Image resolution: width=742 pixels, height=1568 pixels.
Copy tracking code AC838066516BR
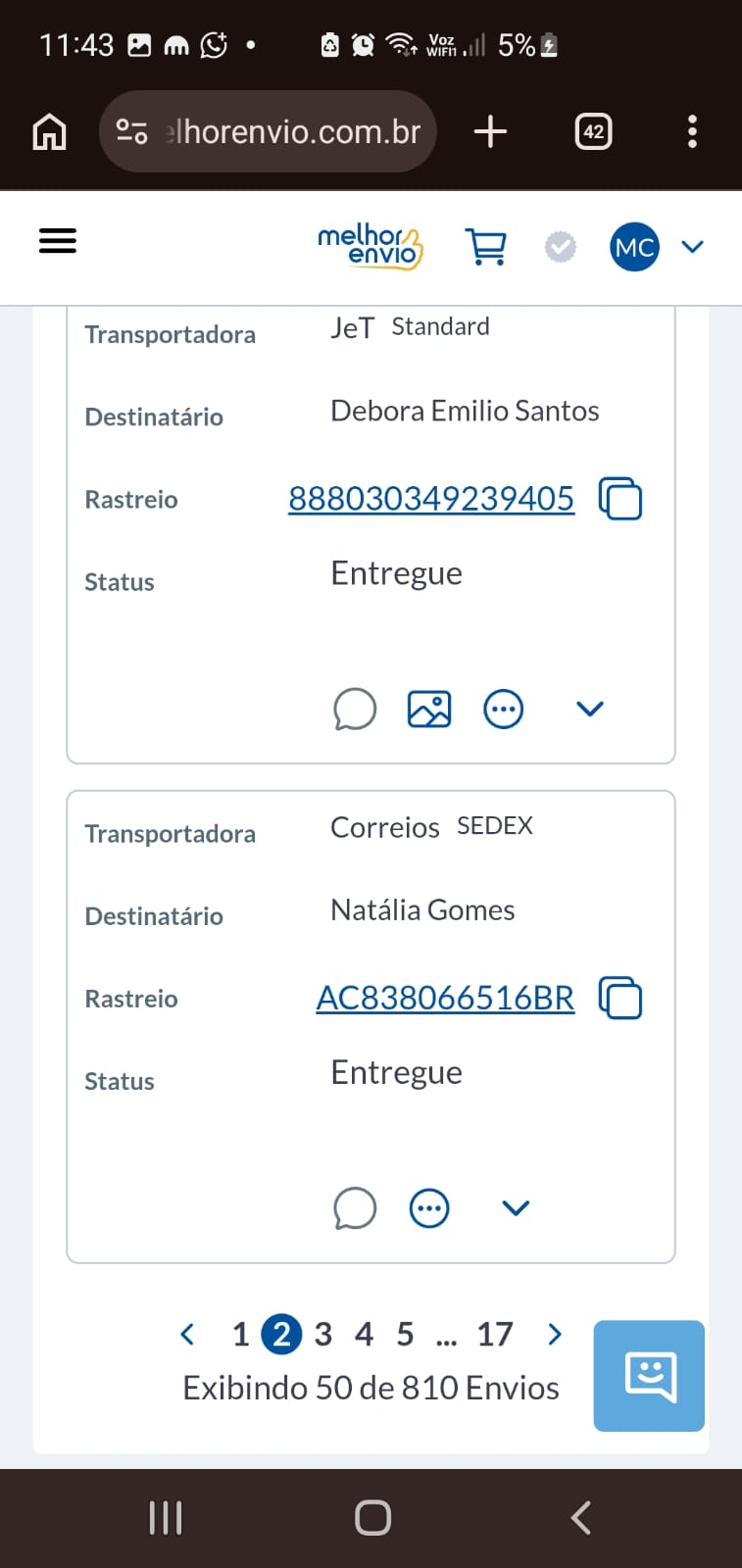[620, 999]
